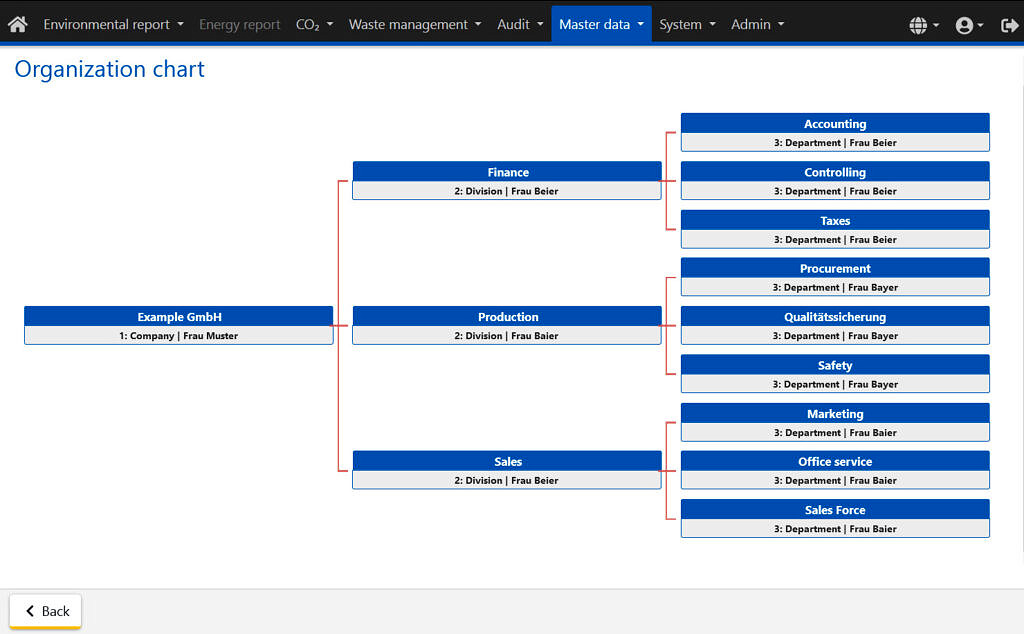Click the Production division box

tap(507, 325)
